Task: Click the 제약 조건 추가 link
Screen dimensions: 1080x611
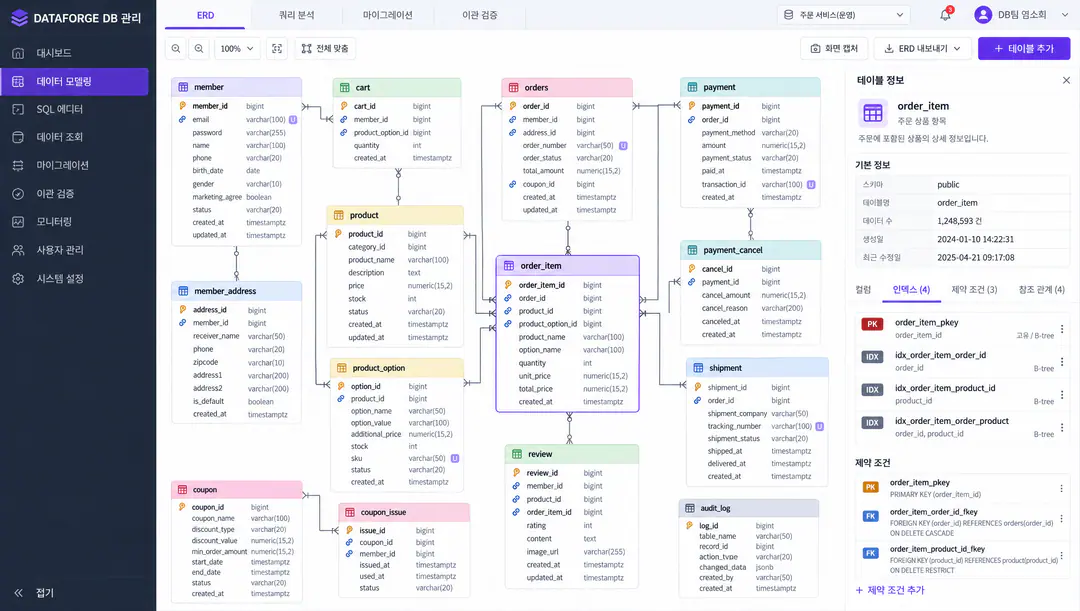Action: 890,590
